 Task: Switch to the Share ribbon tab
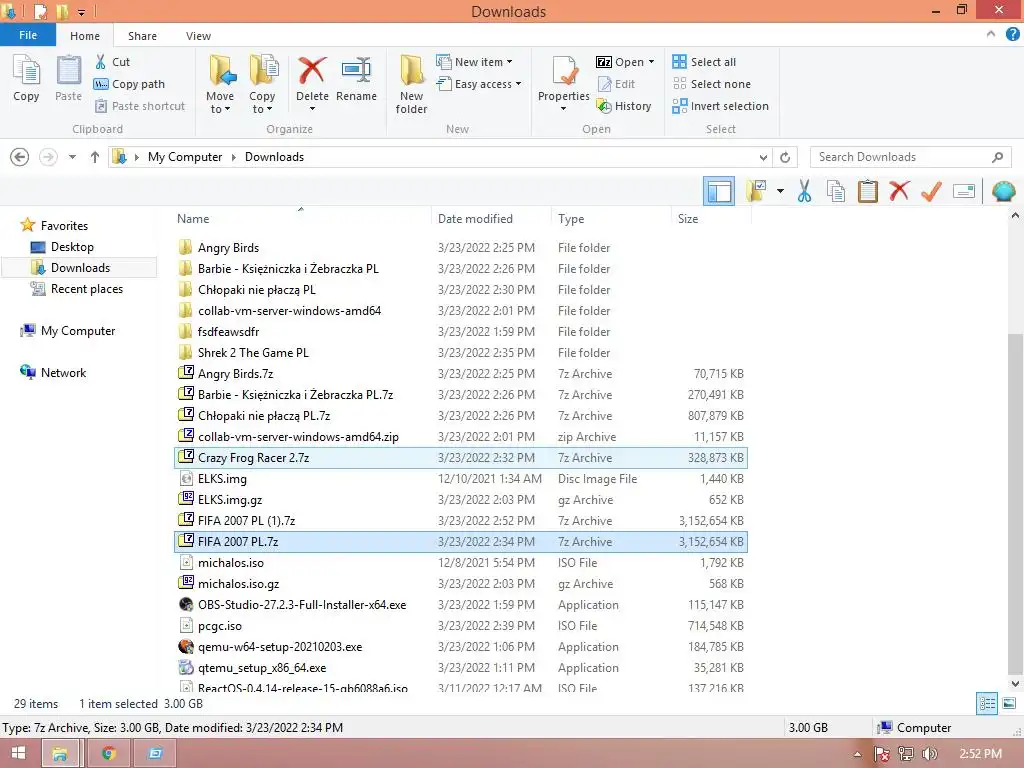(142, 36)
